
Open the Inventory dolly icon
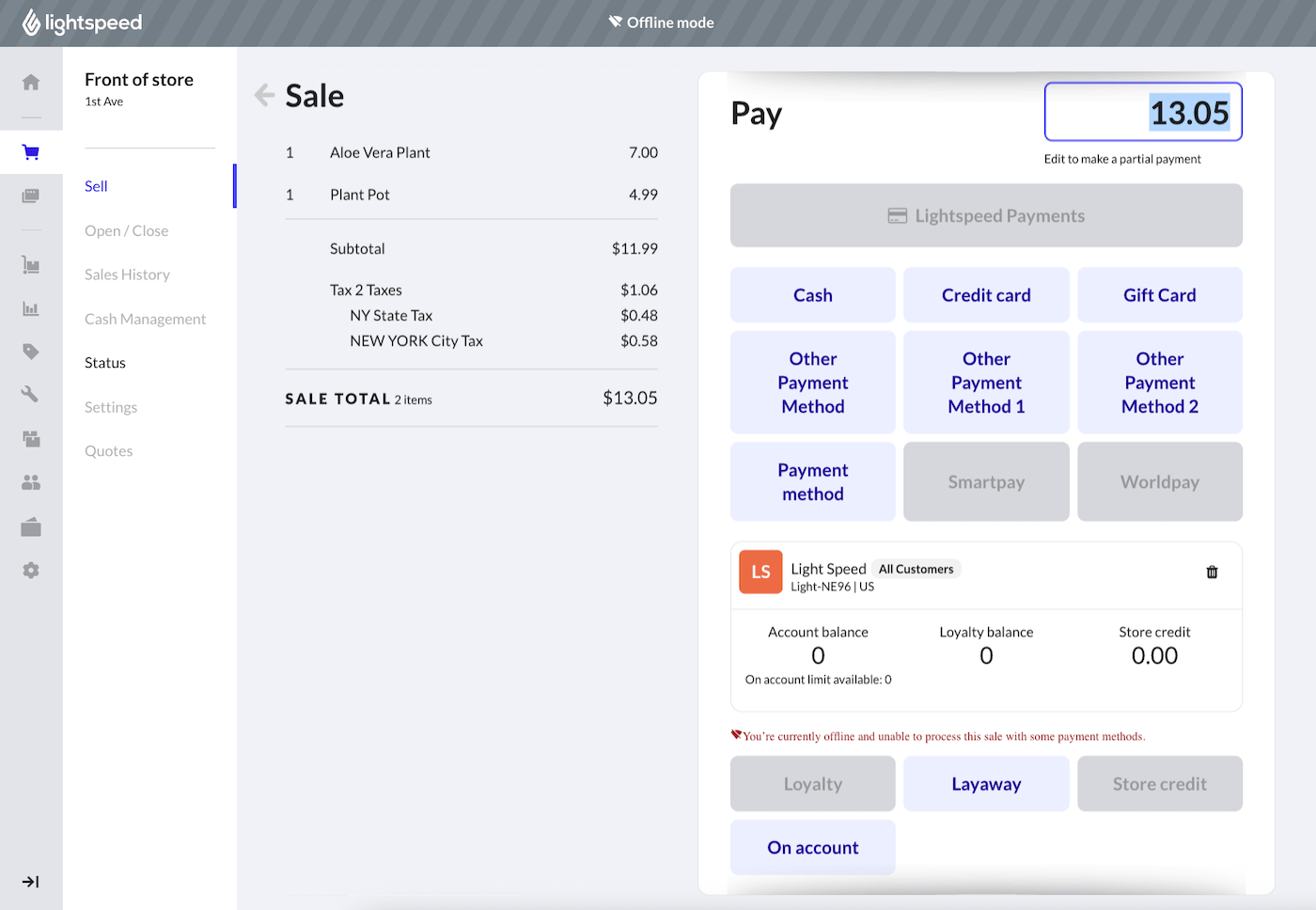[31, 265]
